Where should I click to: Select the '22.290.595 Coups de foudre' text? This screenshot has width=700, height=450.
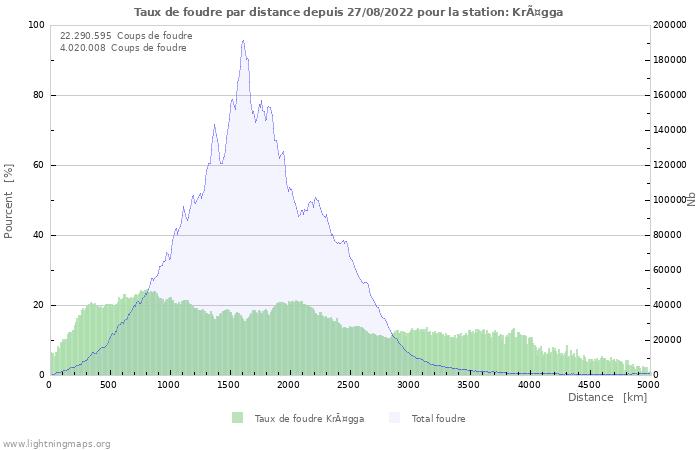coord(126,35)
